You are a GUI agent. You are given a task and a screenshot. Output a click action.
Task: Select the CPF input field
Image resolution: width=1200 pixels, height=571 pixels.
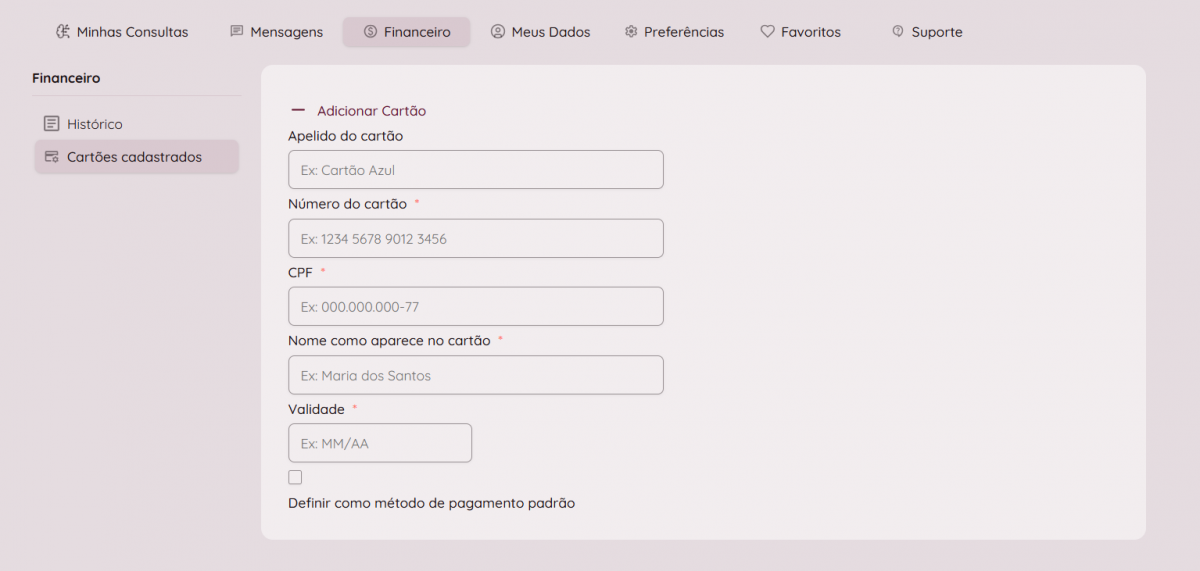[475, 307]
